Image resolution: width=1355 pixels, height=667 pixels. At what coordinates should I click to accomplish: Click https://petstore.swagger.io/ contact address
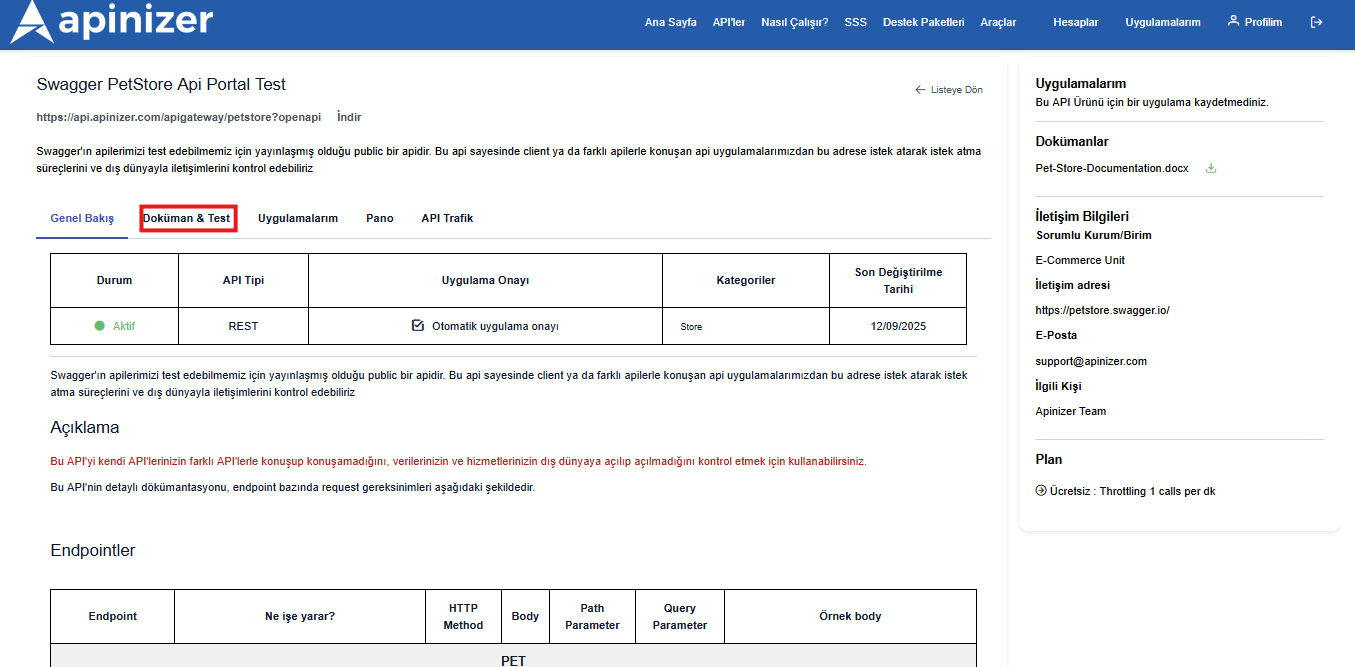pos(1102,310)
